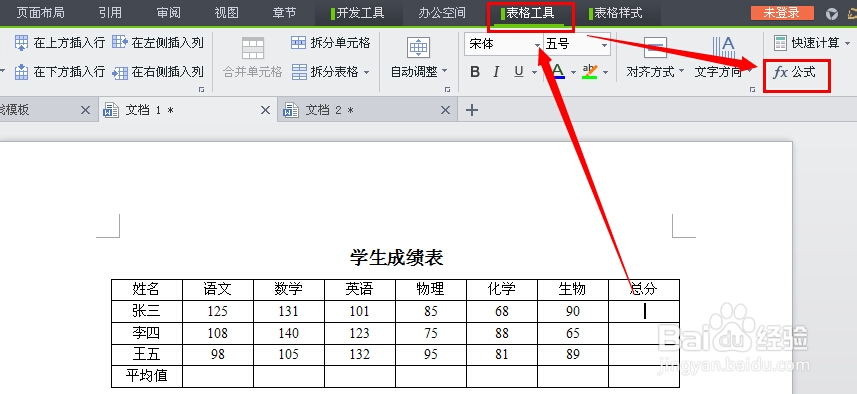
Task: Click the 生物 header cell
Action: tap(573, 289)
